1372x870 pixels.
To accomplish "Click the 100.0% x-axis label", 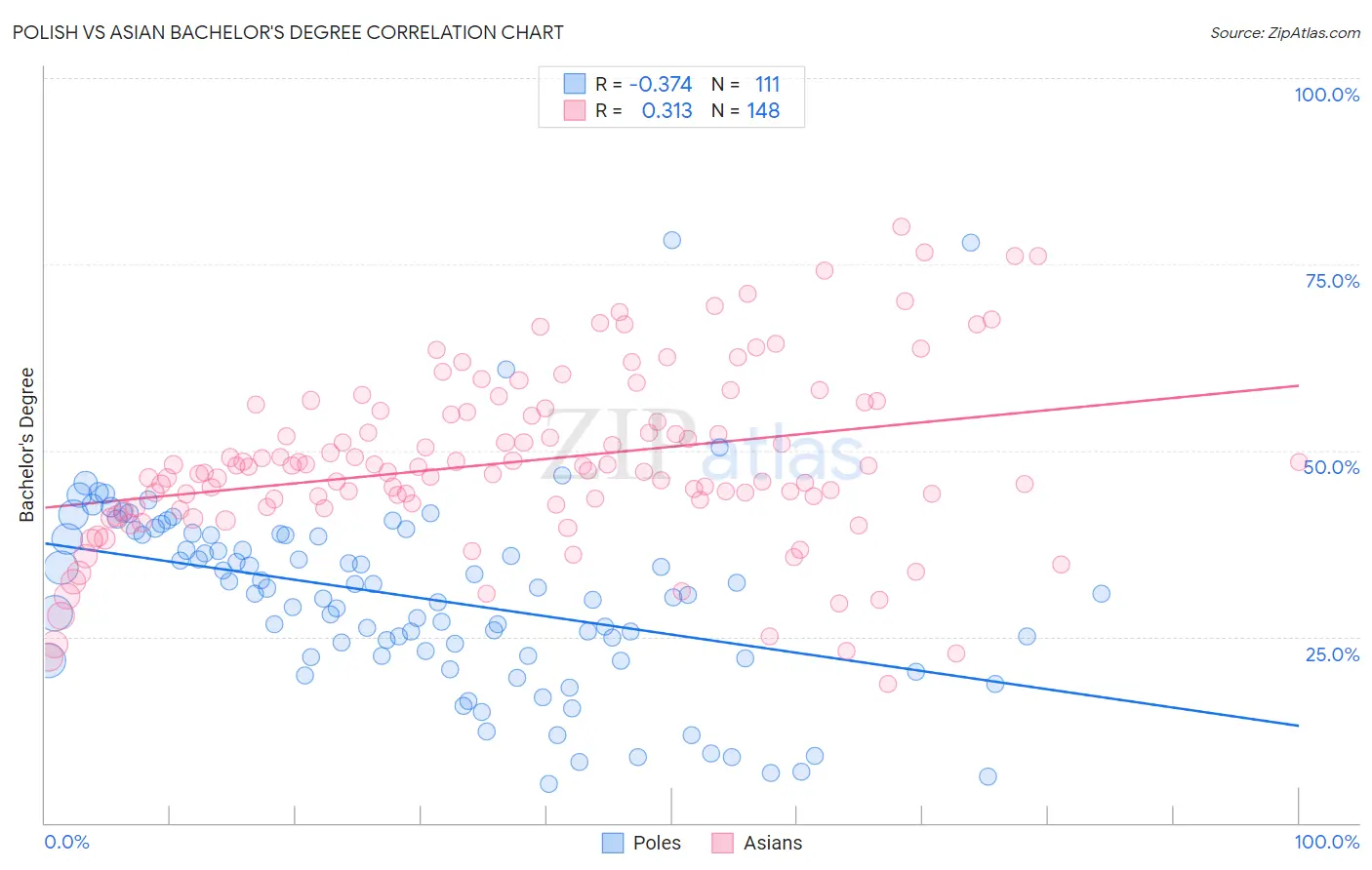I will tap(1327, 842).
